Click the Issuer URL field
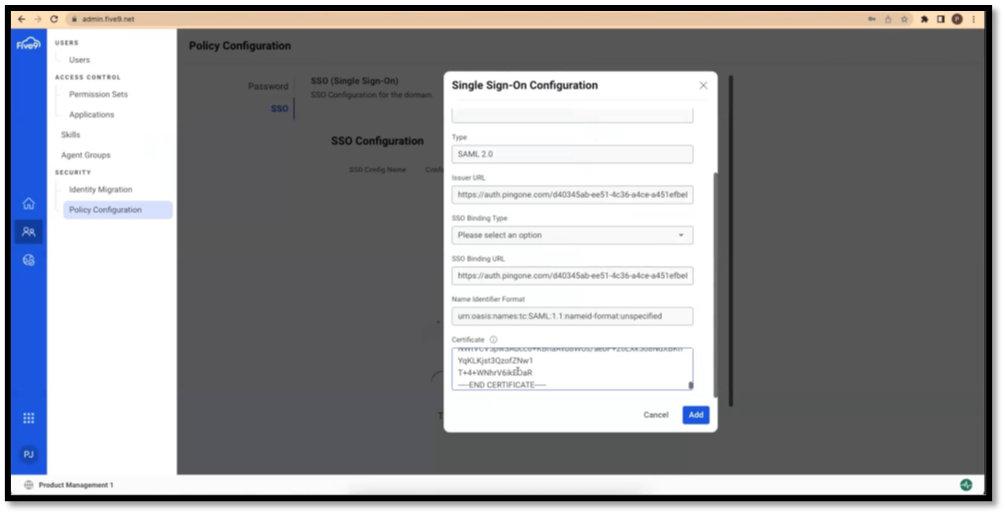The height and width of the screenshot is (514, 1005). (x=572, y=195)
